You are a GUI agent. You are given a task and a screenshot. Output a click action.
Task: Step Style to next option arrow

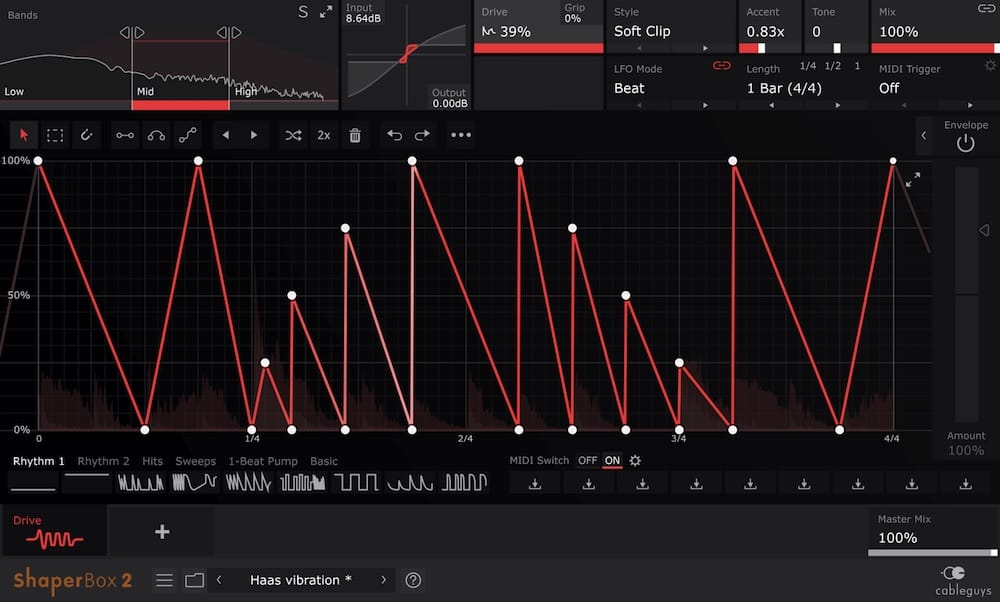[x=705, y=48]
